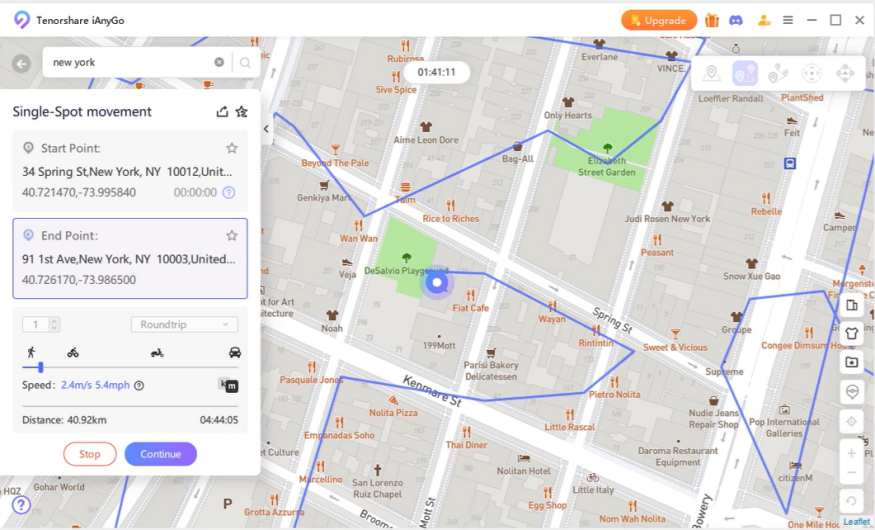The image size is (875, 530).
Task: Favorite the Start Point location
Action: point(232,148)
